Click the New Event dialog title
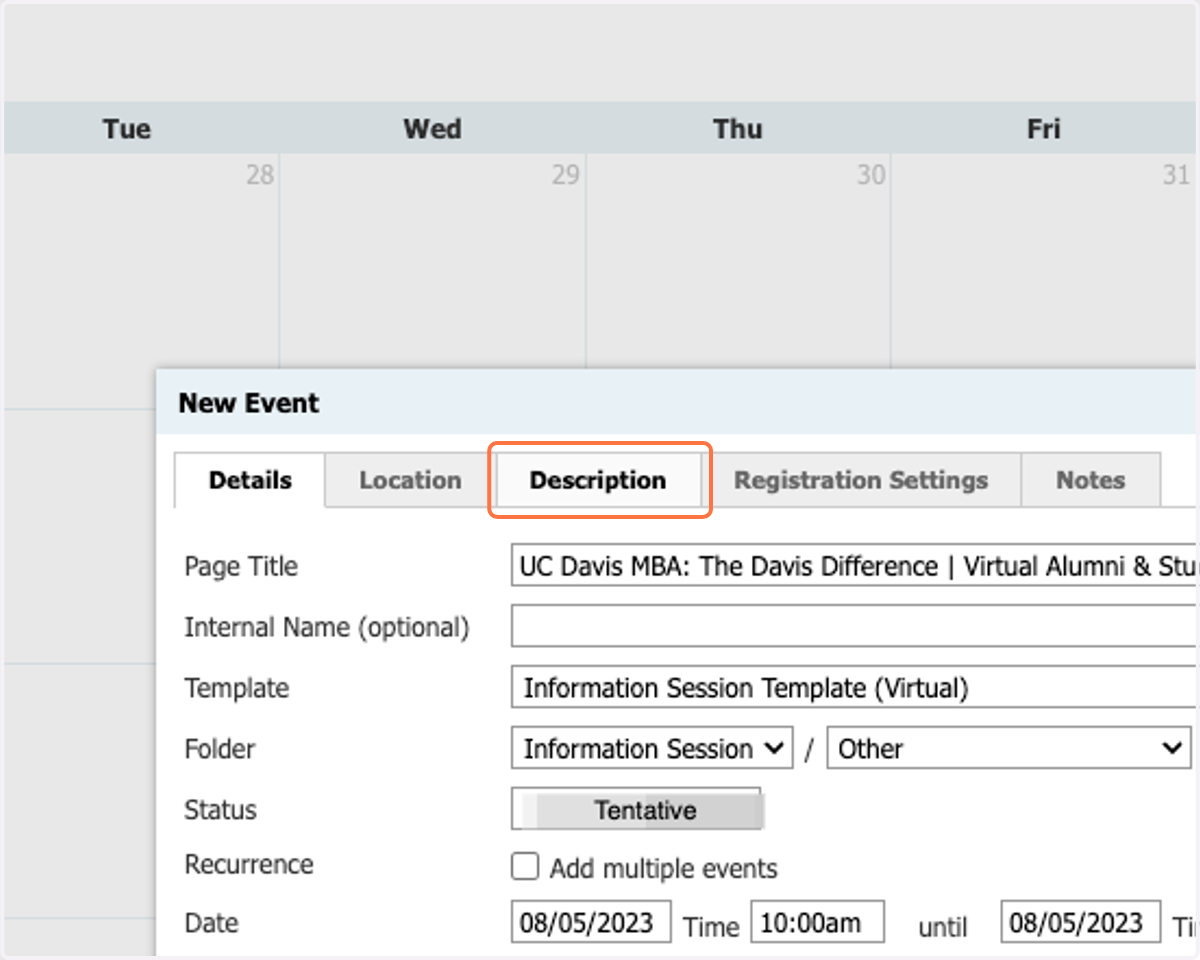The height and width of the screenshot is (960, 1200). [x=249, y=403]
